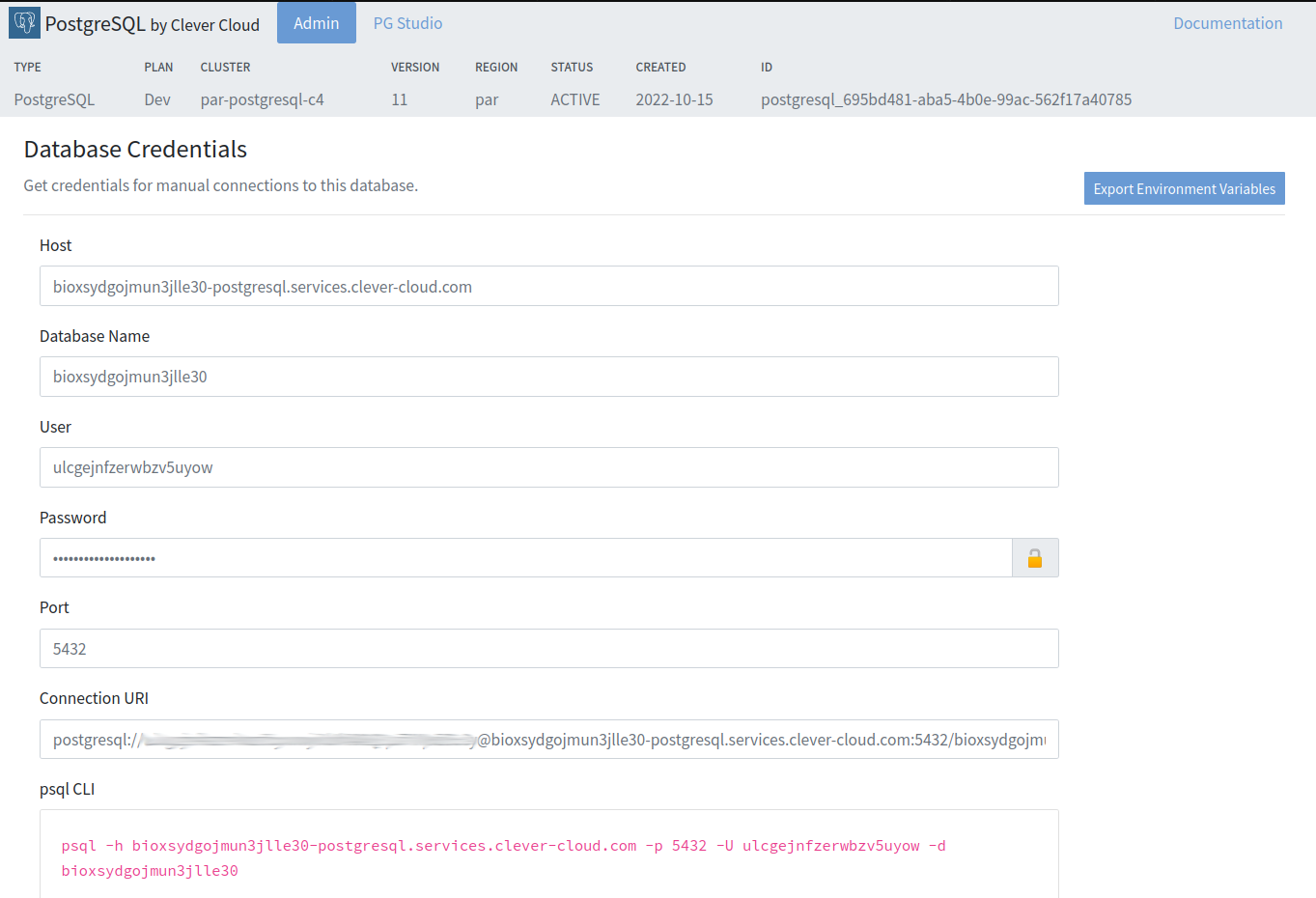
Task: Click the User label
Action: (x=55, y=427)
